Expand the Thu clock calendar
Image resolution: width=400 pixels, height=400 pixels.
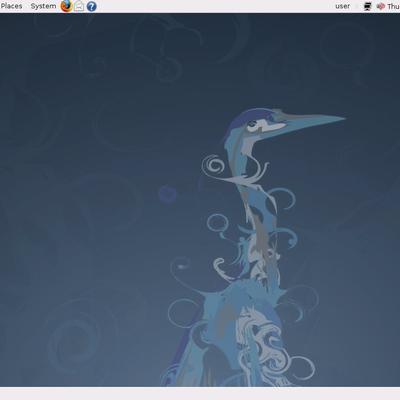[394, 6]
